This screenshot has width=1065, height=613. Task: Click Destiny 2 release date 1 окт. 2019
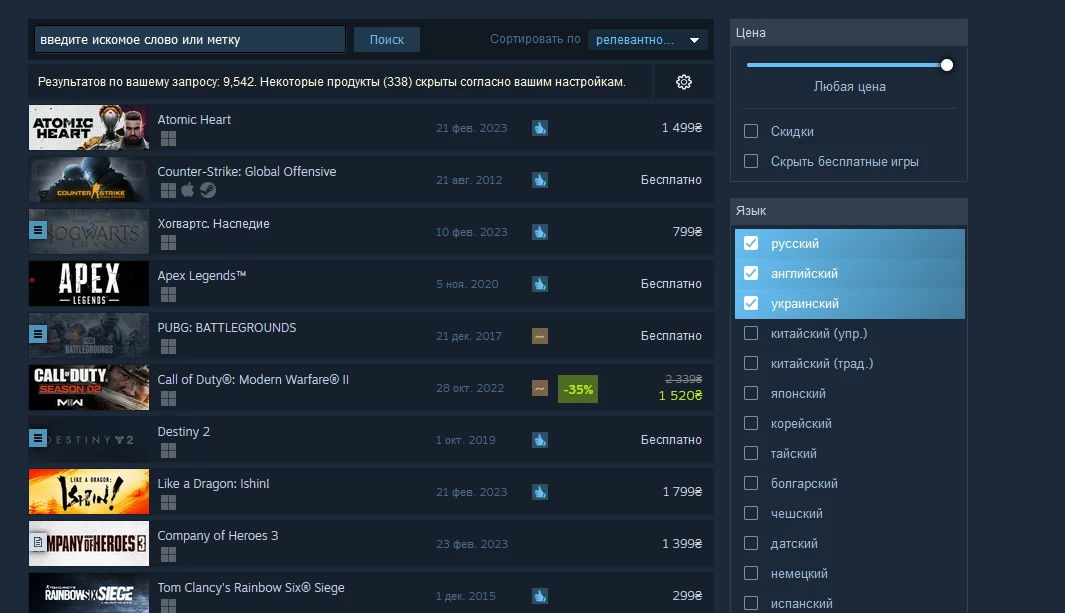tap(465, 440)
